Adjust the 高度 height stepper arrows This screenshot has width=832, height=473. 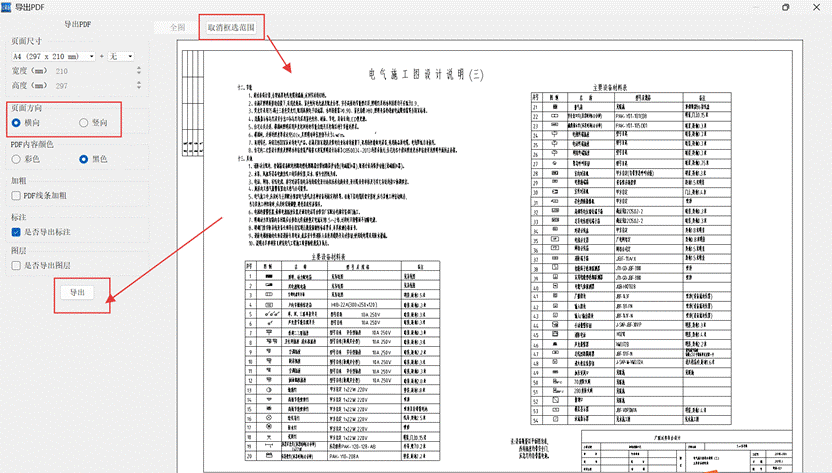tap(139, 85)
